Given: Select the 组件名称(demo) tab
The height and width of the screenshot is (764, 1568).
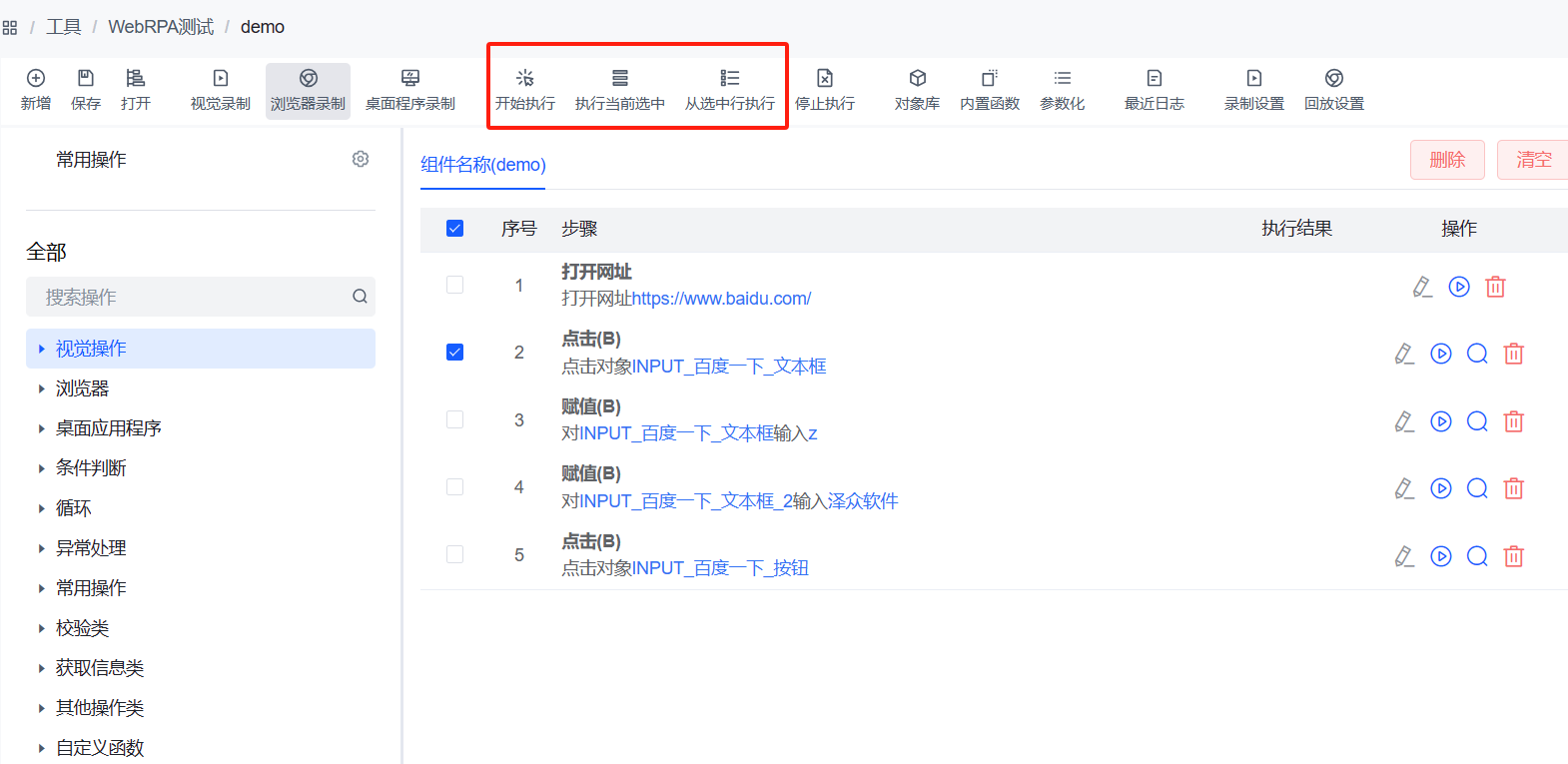Looking at the screenshot, I should click(482, 165).
